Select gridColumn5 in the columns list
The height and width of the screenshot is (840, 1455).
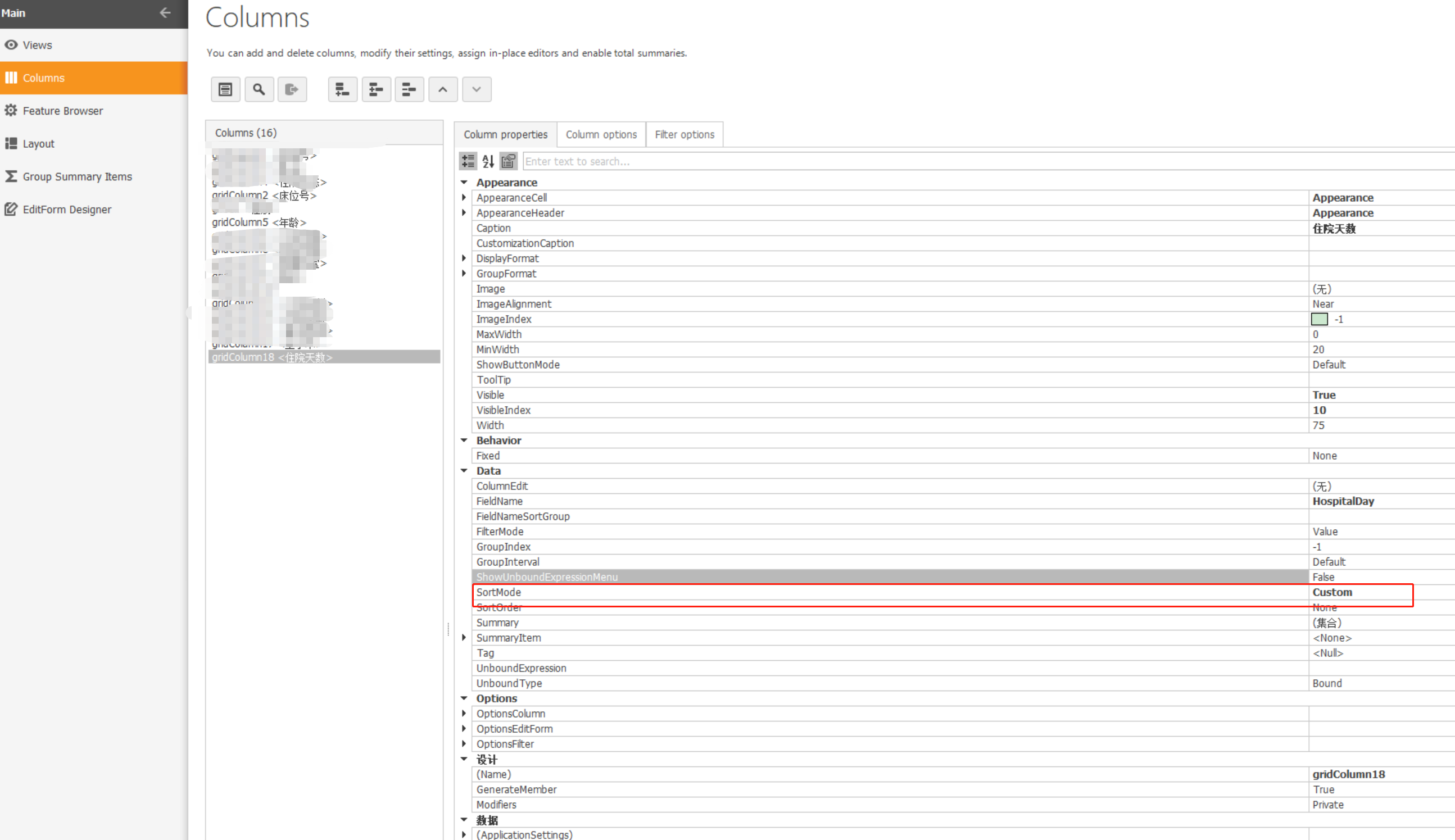259,222
